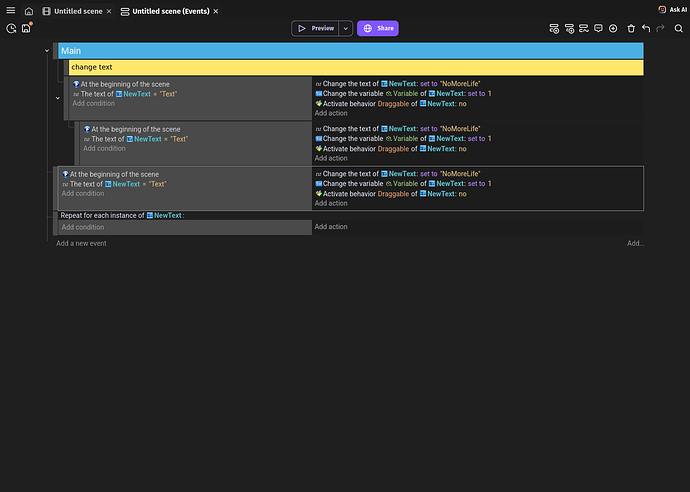Open the project history clock icon
This screenshot has width=690, height=492.
pyautogui.click(x=11, y=28)
